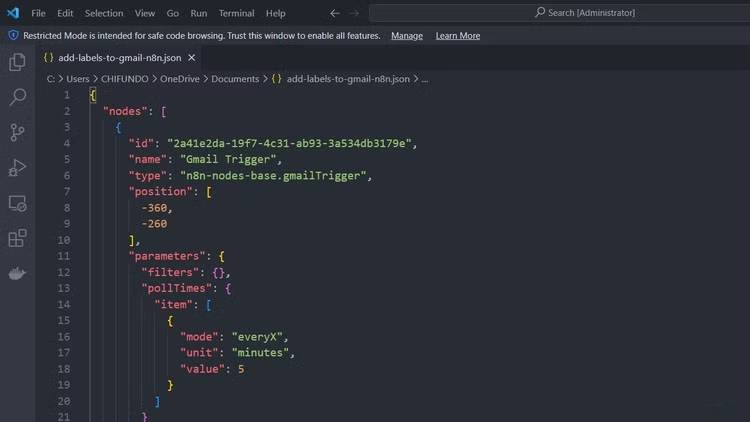Image resolution: width=750 pixels, height=422 pixels.
Task: Open the Run and Debug view
Action: [x=17, y=167]
